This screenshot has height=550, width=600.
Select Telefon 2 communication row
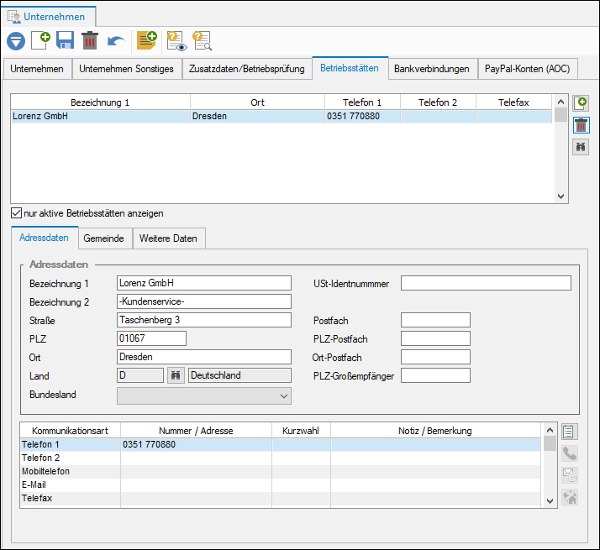tap(280, 458)
